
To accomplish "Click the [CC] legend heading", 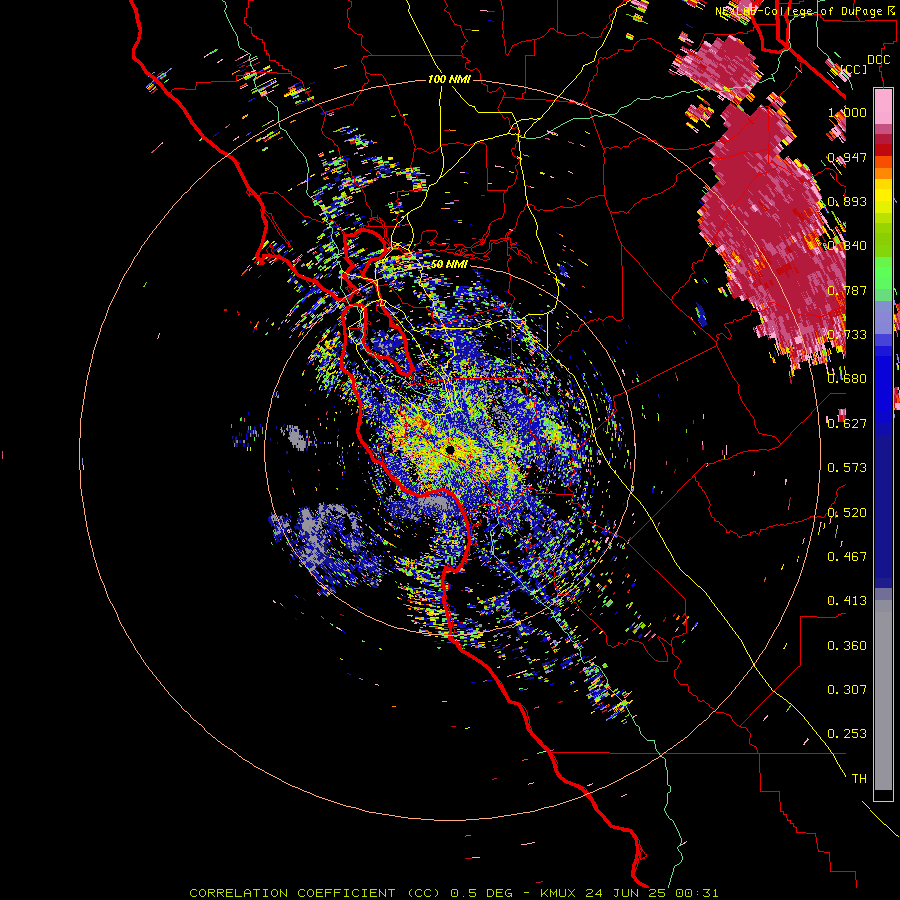I will (x=854, y=70).
